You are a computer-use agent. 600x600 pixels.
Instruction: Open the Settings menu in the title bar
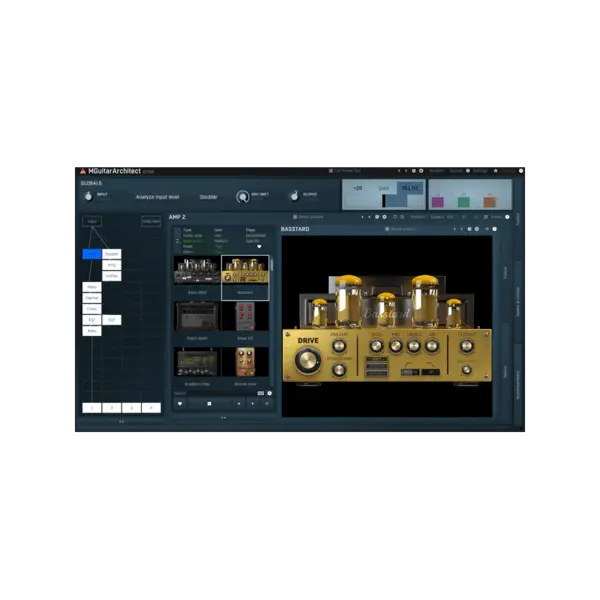tap(480, 171)
